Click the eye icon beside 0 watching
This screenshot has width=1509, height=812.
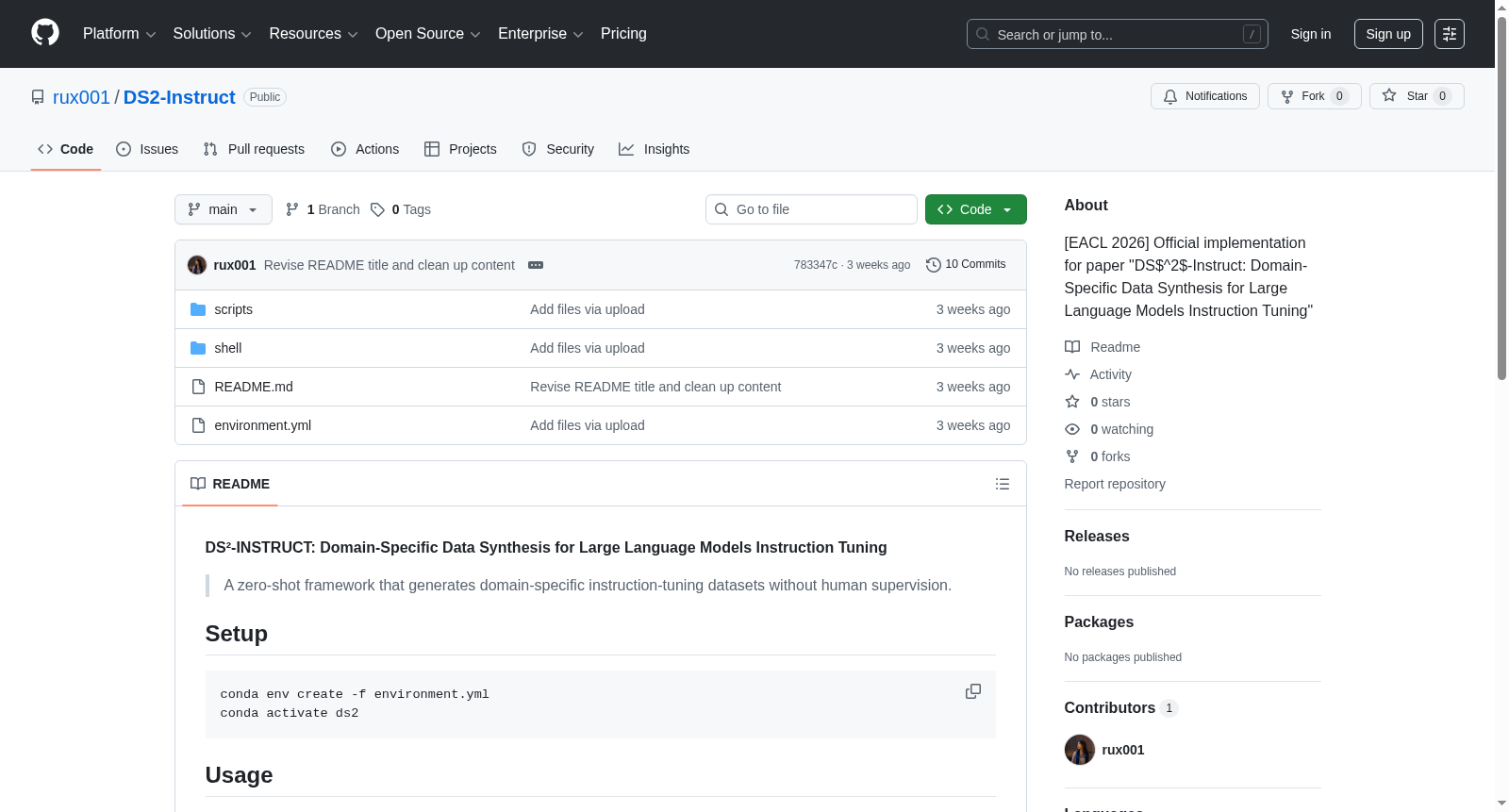(1072, 429)
